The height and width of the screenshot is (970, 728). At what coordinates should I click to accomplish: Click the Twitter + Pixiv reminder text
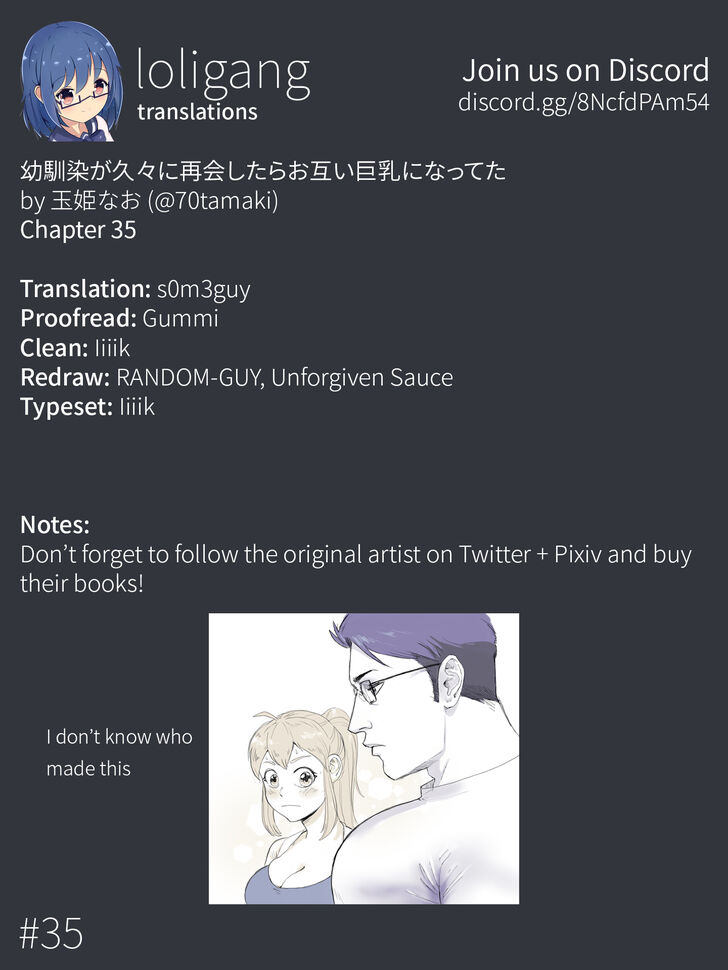tap(356, 569)
